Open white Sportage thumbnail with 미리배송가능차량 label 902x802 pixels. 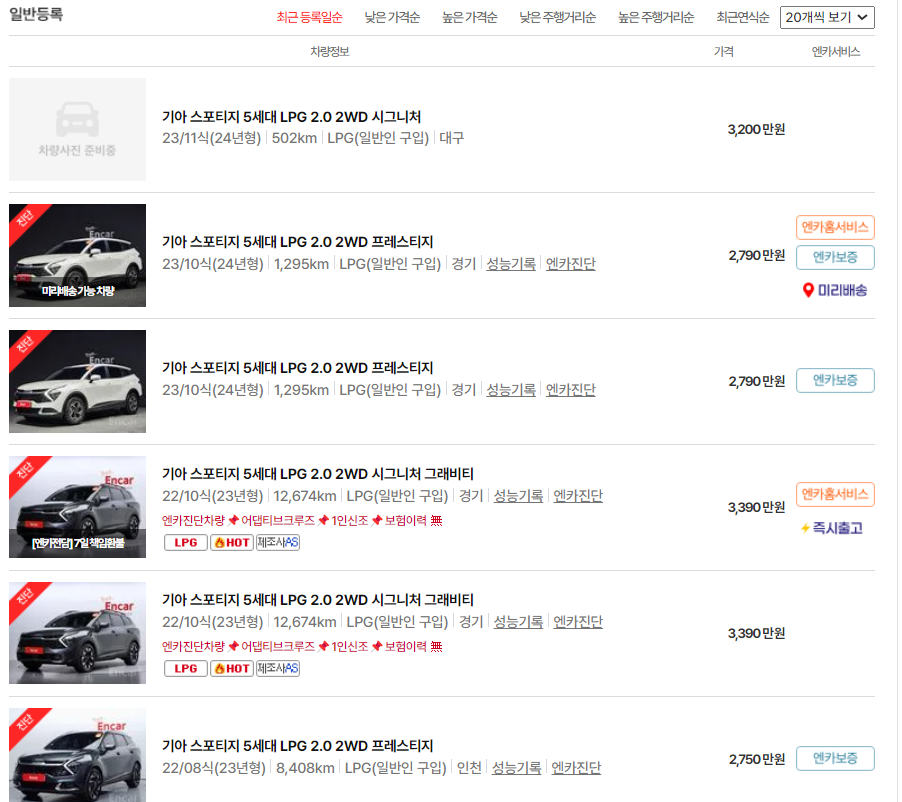point(77,255)
